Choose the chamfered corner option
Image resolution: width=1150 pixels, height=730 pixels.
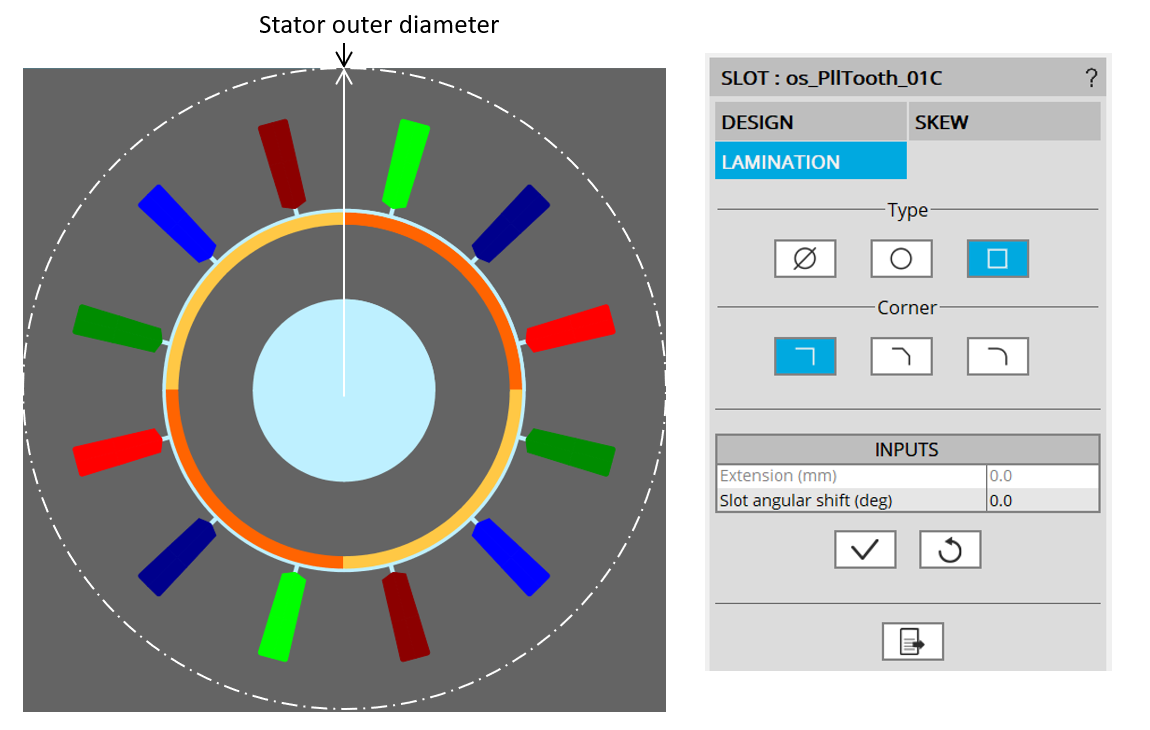coord(901,356)
